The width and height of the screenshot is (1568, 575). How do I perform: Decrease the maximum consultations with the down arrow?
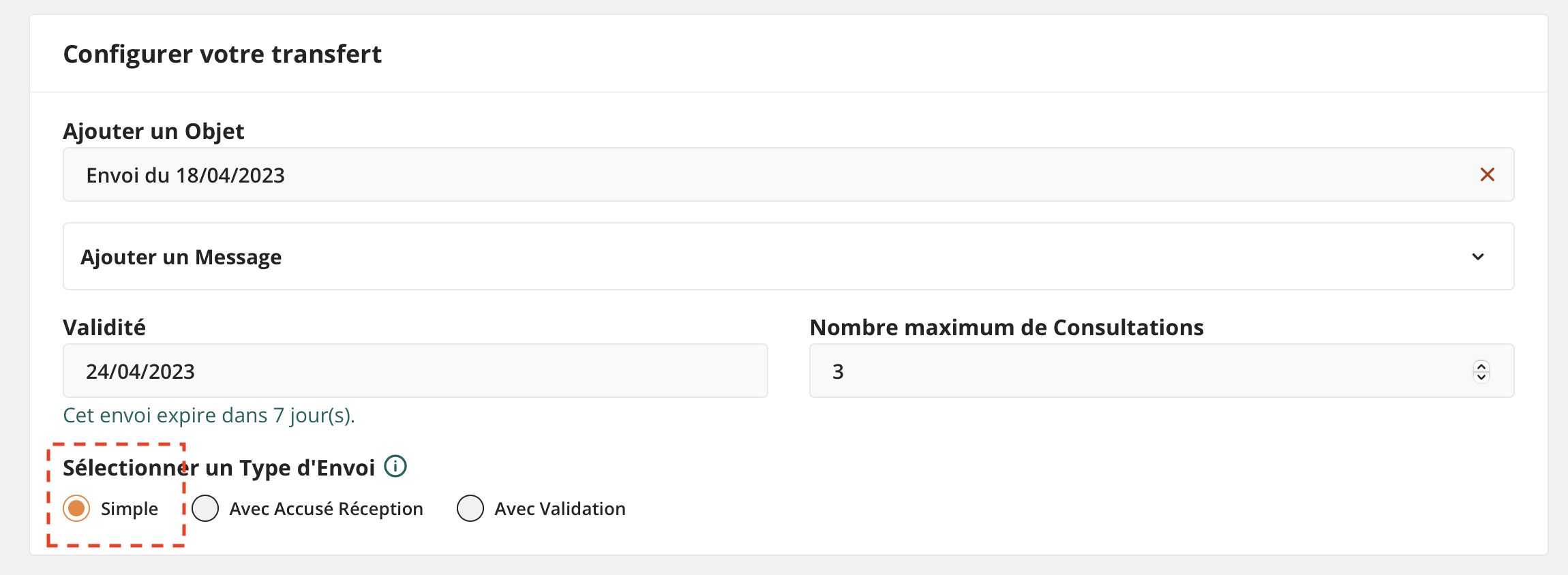tap(1481, 377)
